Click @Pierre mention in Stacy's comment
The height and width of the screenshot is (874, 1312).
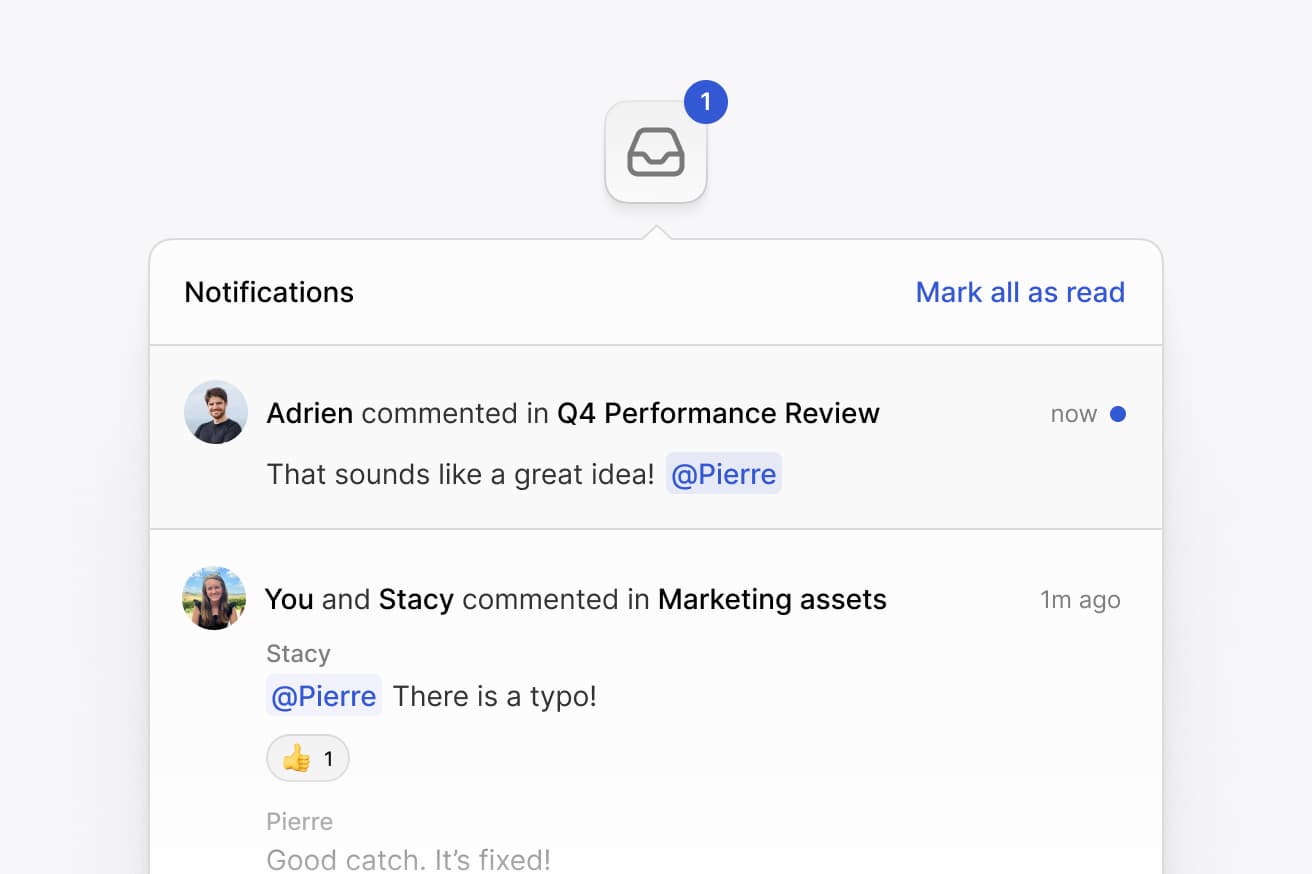coord(324,696)
